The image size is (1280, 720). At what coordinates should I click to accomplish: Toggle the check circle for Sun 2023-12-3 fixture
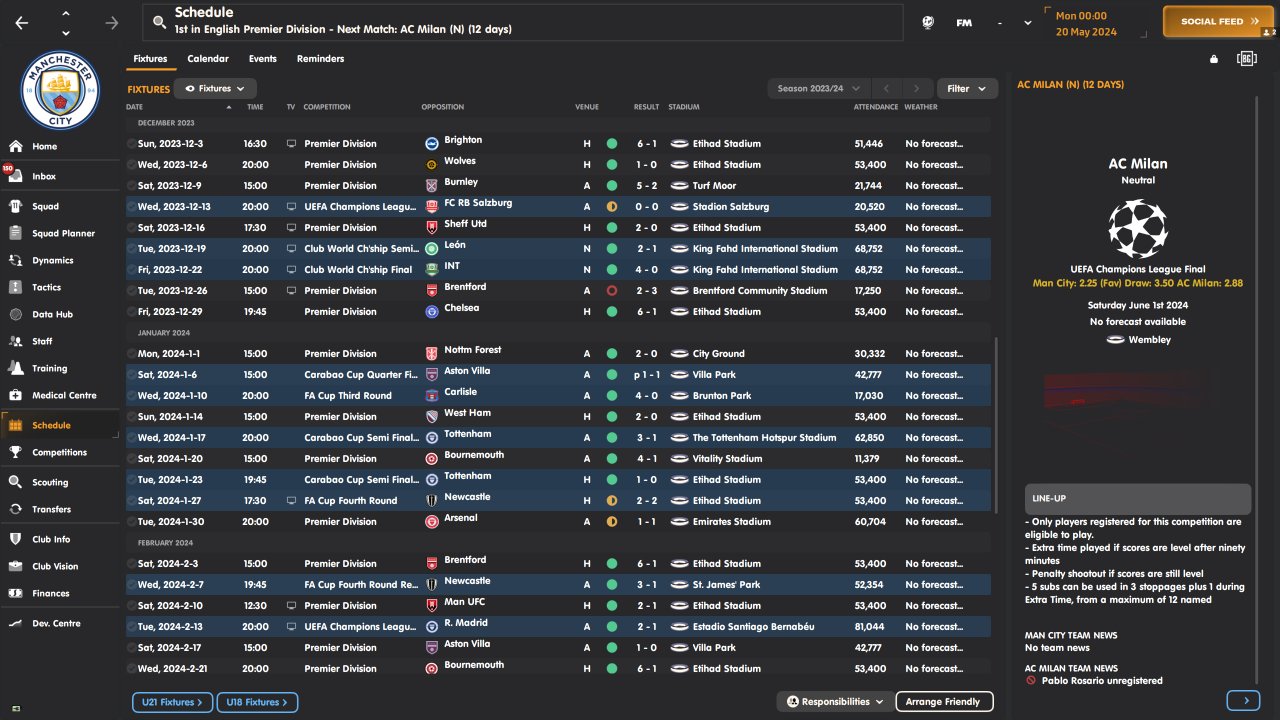pyautogui.click(x=132, y=144)
